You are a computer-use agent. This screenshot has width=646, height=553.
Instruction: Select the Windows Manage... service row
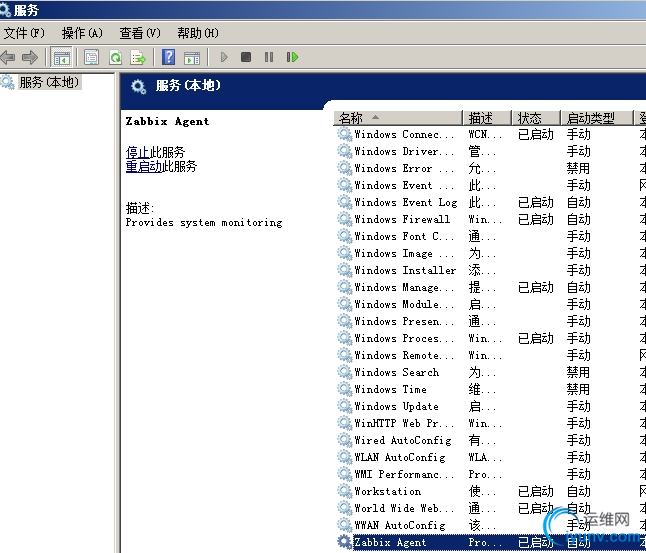point(490,287)
